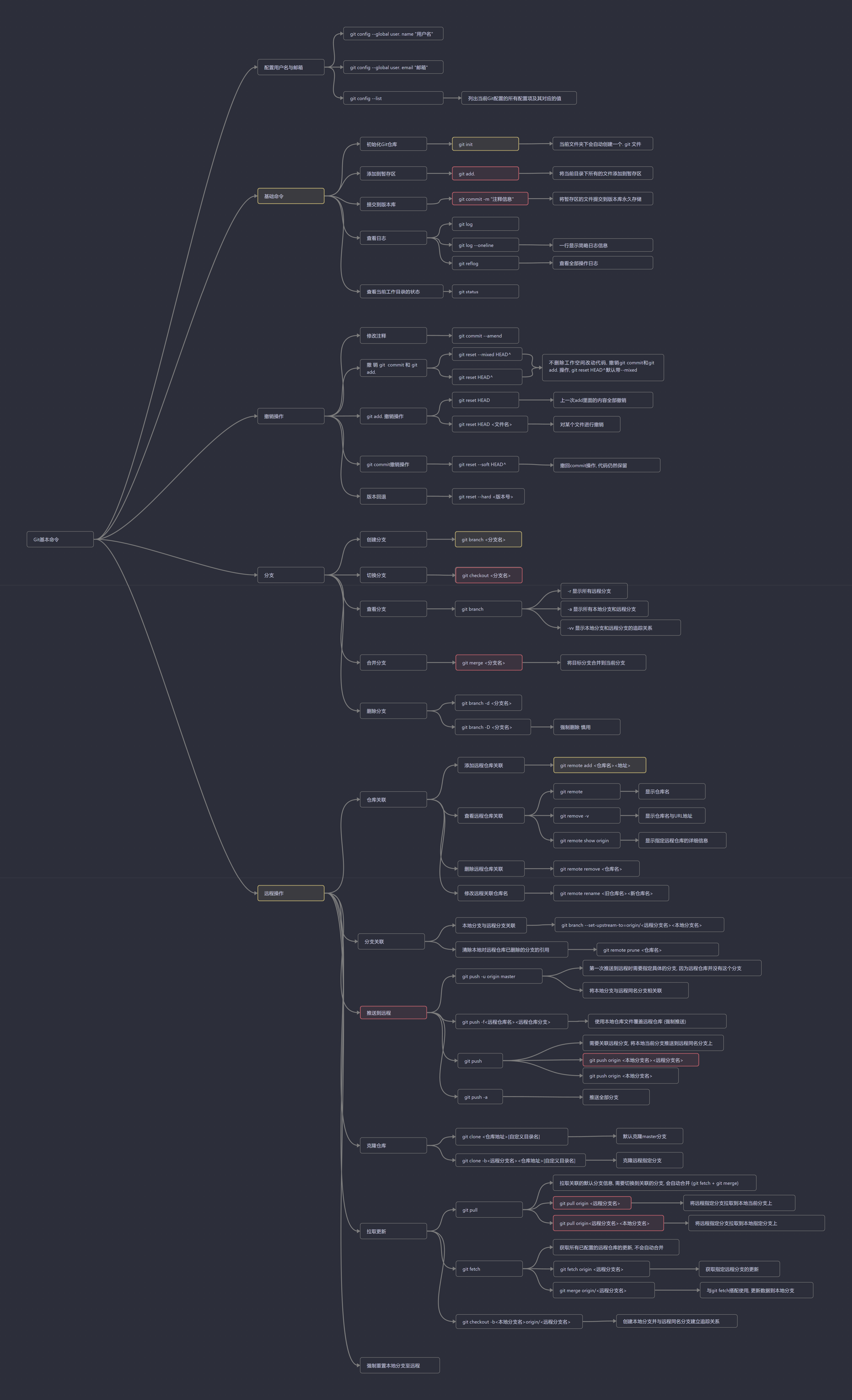Screen dimensions: 852x1400
Task: Click the yellow 'git init' node
Action: [x=485, y=144]
